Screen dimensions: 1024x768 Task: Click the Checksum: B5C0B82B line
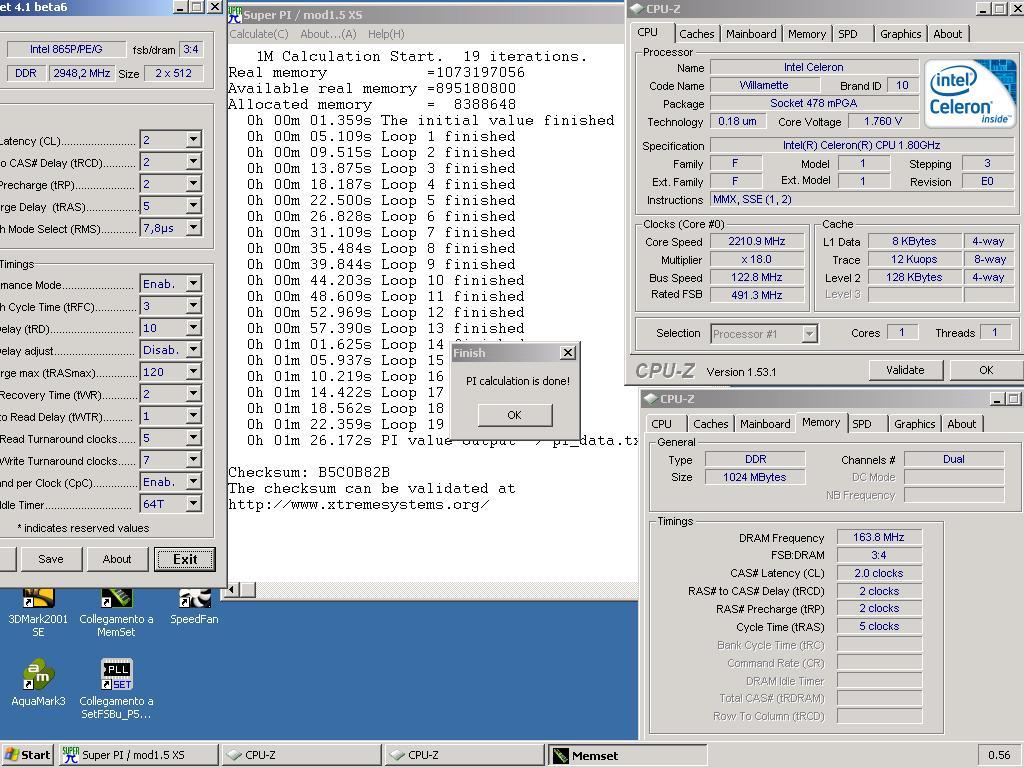[309, 472]
